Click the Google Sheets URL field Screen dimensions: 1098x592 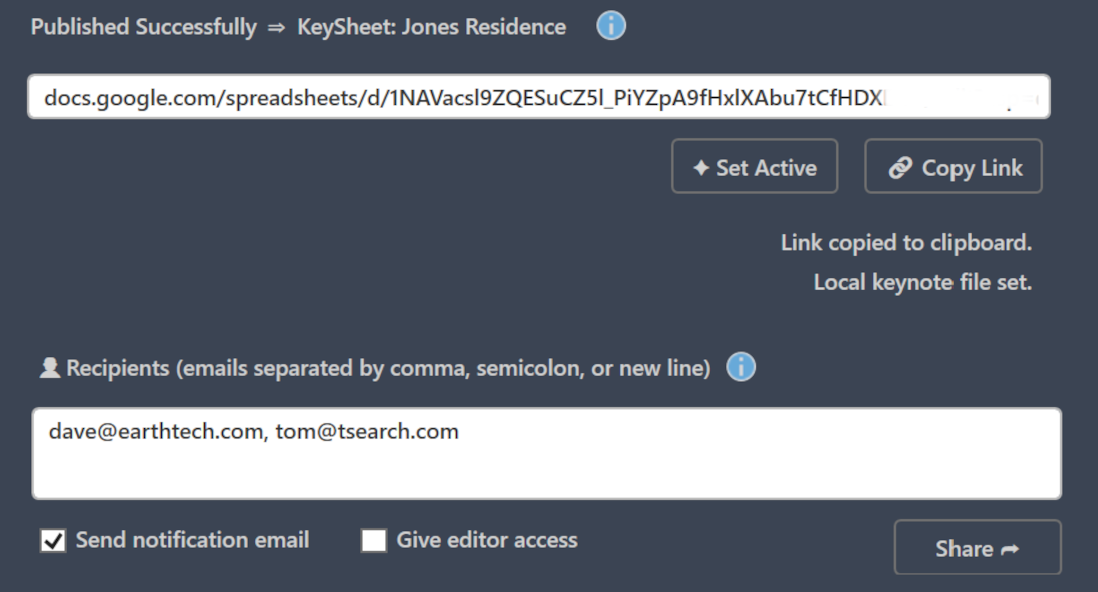pyautogui.click(x=538, y=97)
